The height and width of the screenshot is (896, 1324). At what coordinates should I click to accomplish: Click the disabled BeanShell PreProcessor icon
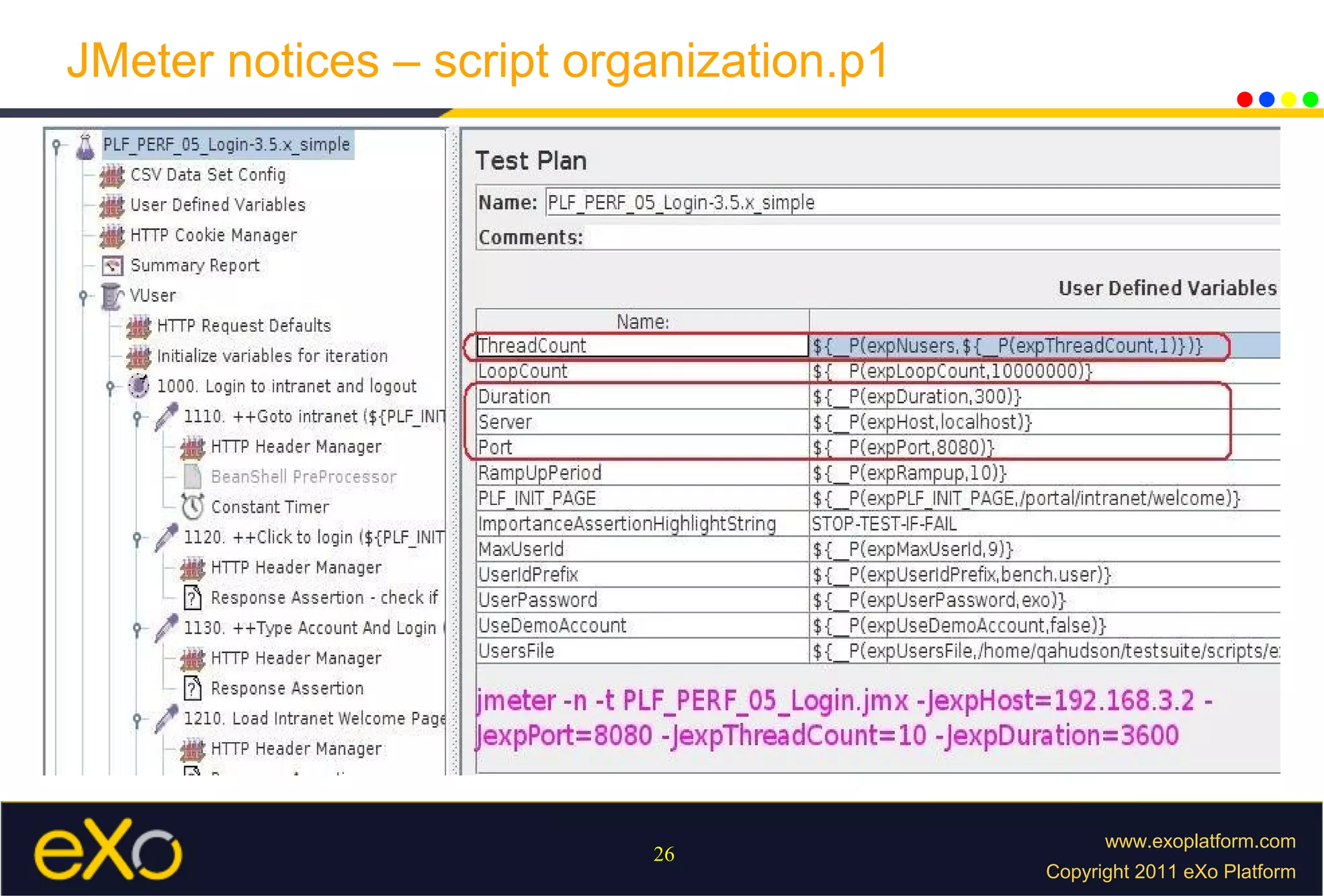coord(193,477)
